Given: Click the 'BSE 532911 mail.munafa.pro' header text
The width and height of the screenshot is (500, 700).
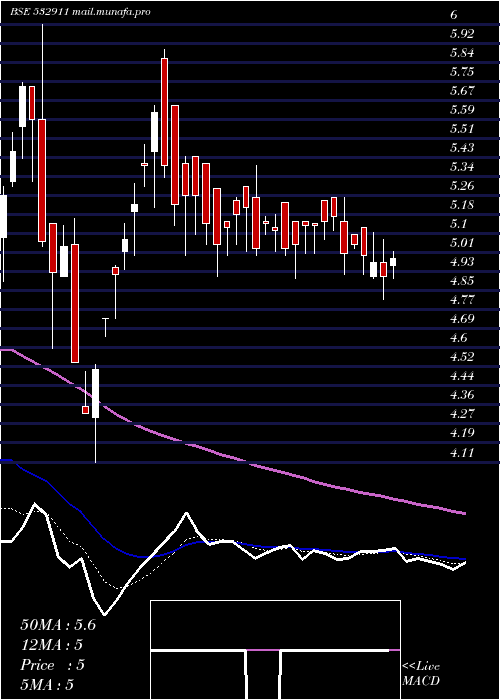Looking at the screenshot, I should pos(80,12).
